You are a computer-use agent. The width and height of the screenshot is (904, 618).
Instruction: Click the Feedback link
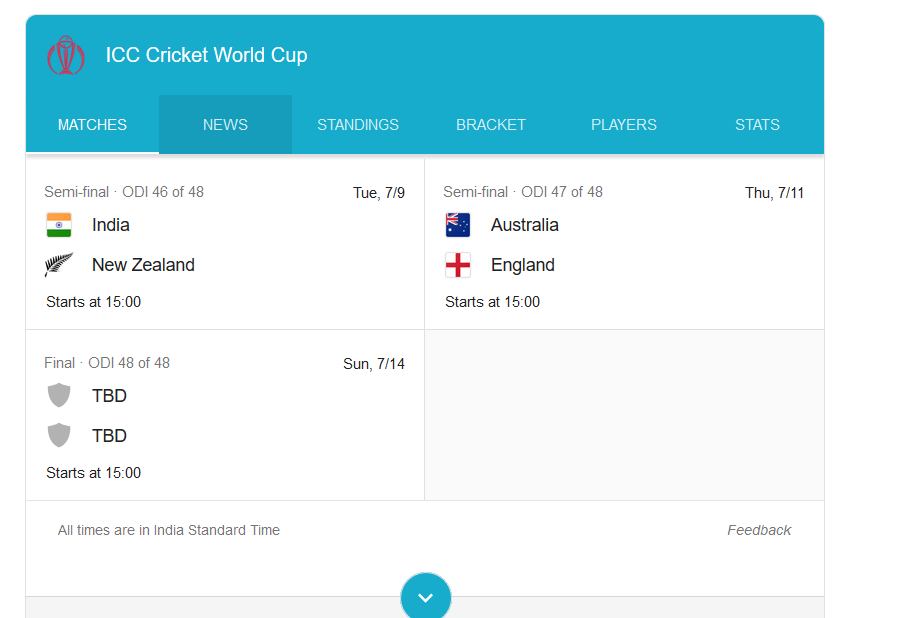pyautogui.click(x=759, y=530)
